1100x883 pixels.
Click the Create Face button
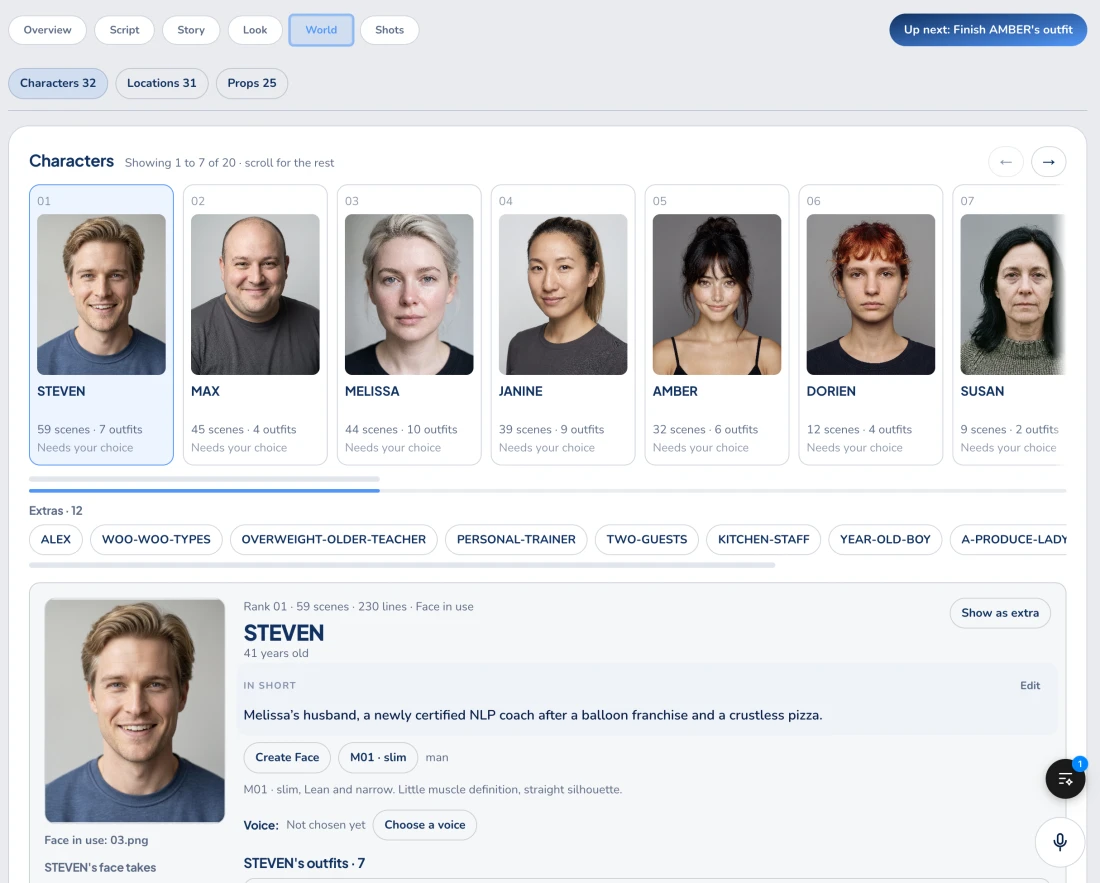[x=287, y=757]
